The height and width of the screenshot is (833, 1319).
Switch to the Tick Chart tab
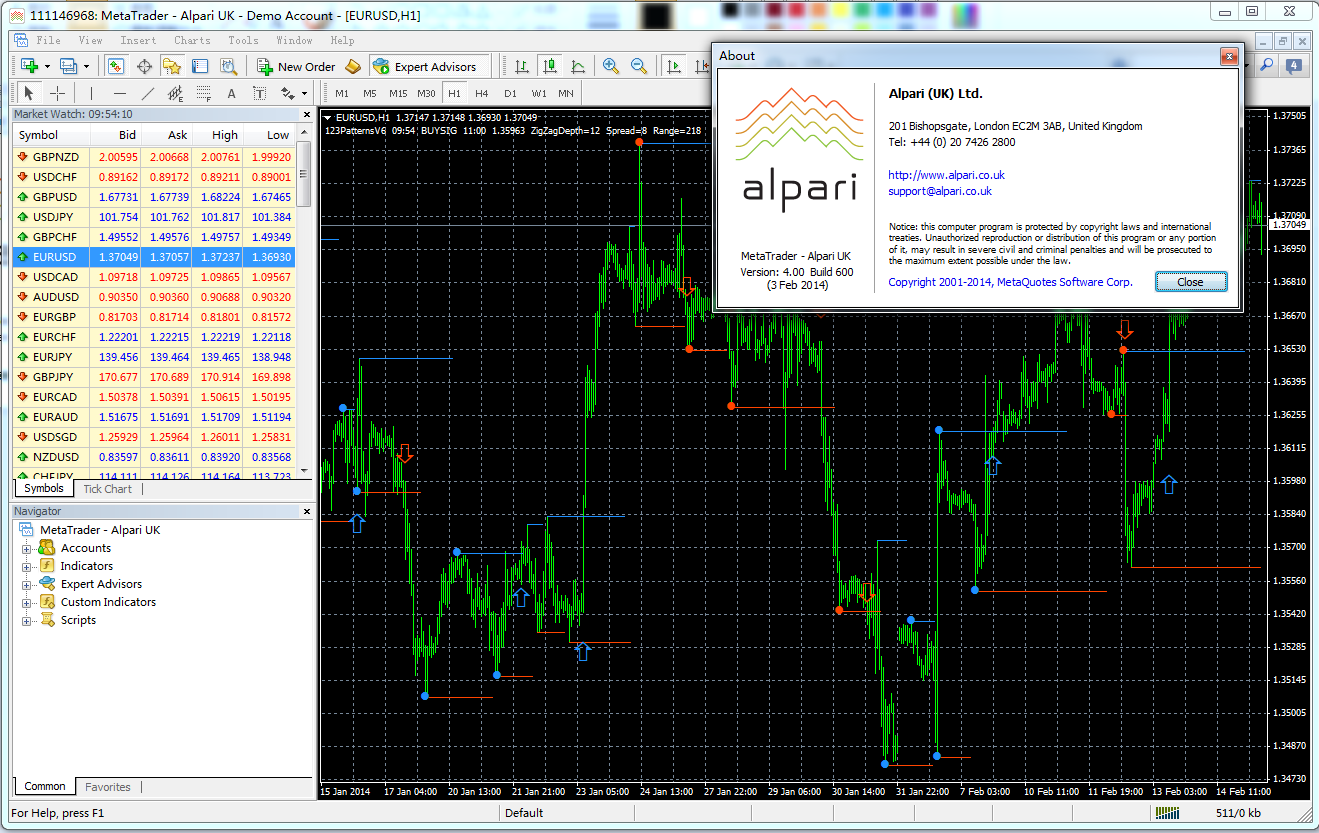tap(107, 489)
